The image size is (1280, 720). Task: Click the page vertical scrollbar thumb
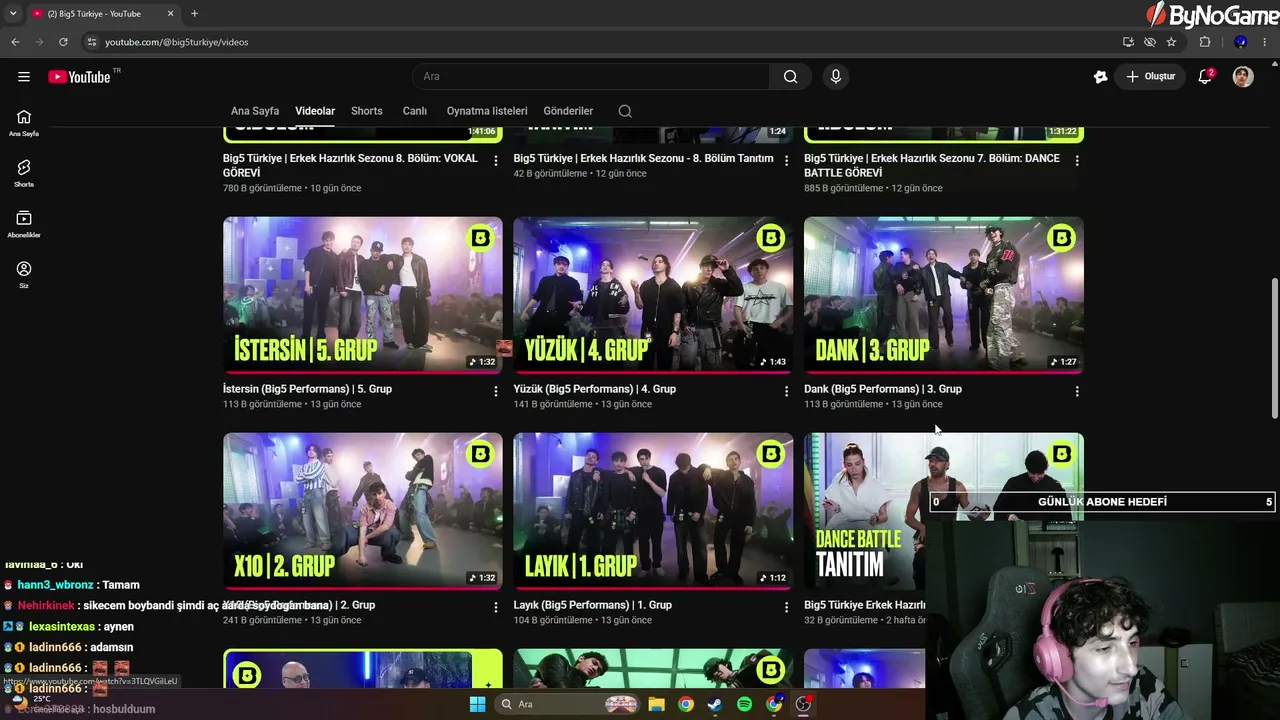1274,349
